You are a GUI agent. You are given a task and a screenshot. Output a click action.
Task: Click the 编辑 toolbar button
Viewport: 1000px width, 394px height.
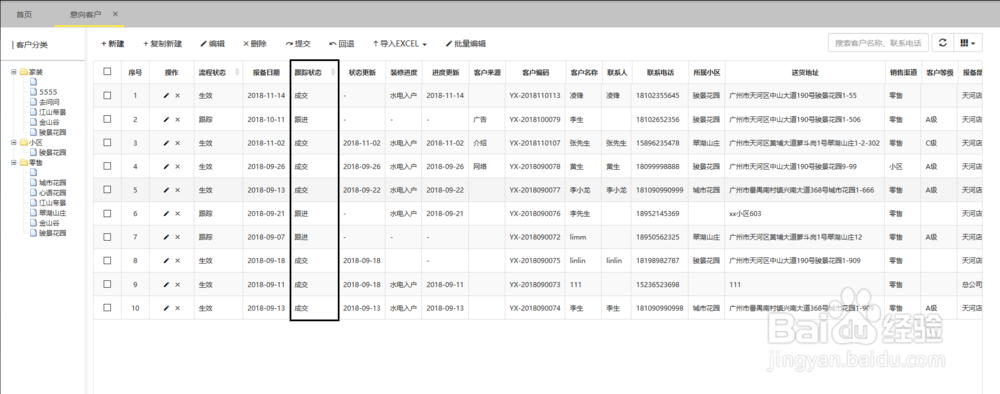tap(212, 44)
